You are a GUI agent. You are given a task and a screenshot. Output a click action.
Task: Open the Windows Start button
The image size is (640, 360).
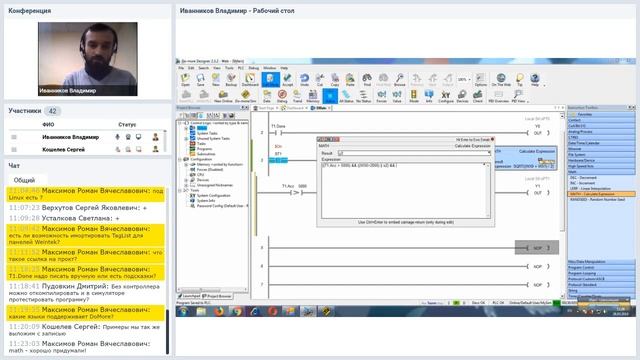pos(183,311)
